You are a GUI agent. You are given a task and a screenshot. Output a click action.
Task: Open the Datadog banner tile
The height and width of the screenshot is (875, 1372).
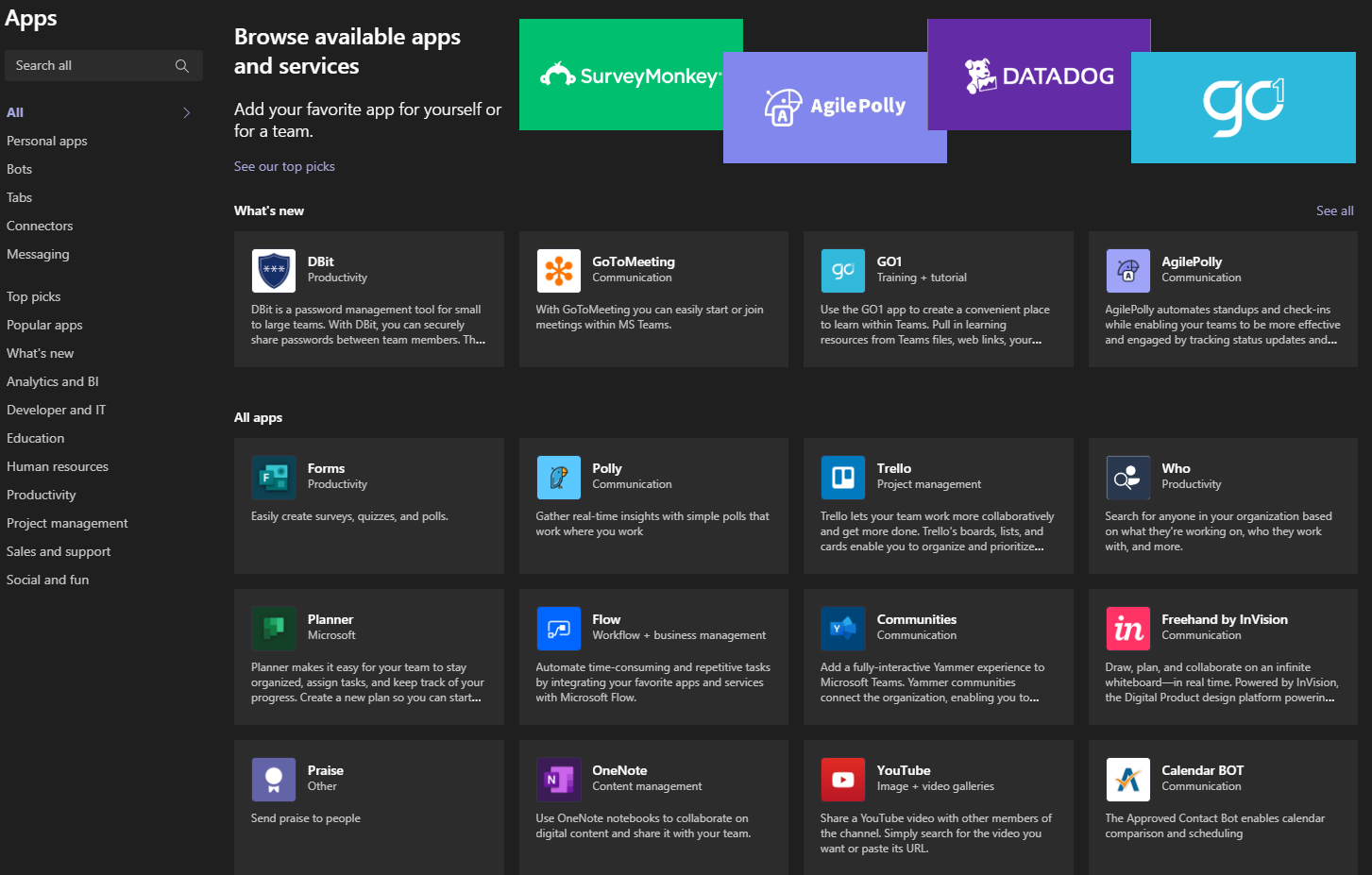1039,75
